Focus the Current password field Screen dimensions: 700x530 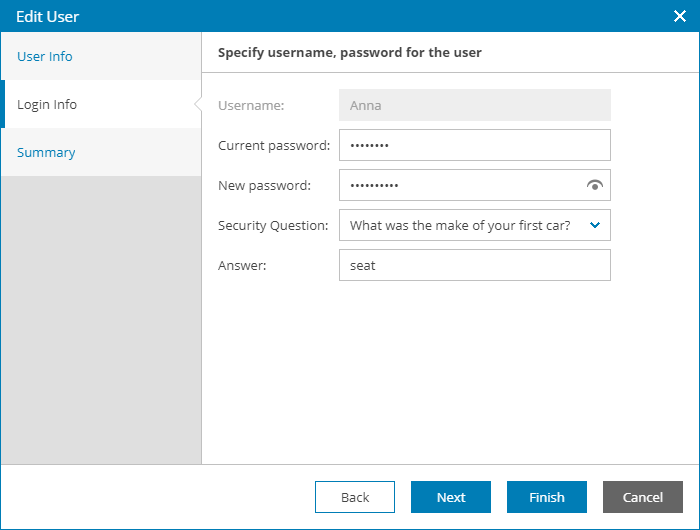pos(474,145)
